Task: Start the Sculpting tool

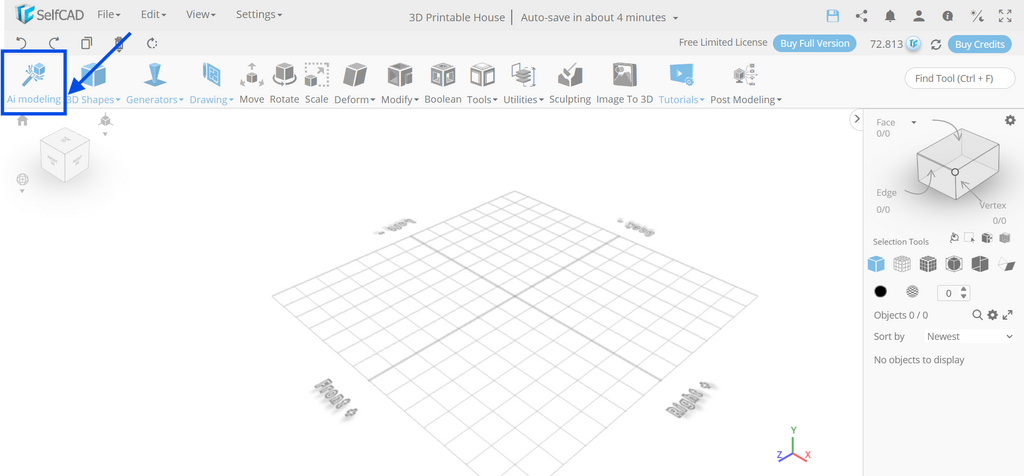Action: coord(569,84)
